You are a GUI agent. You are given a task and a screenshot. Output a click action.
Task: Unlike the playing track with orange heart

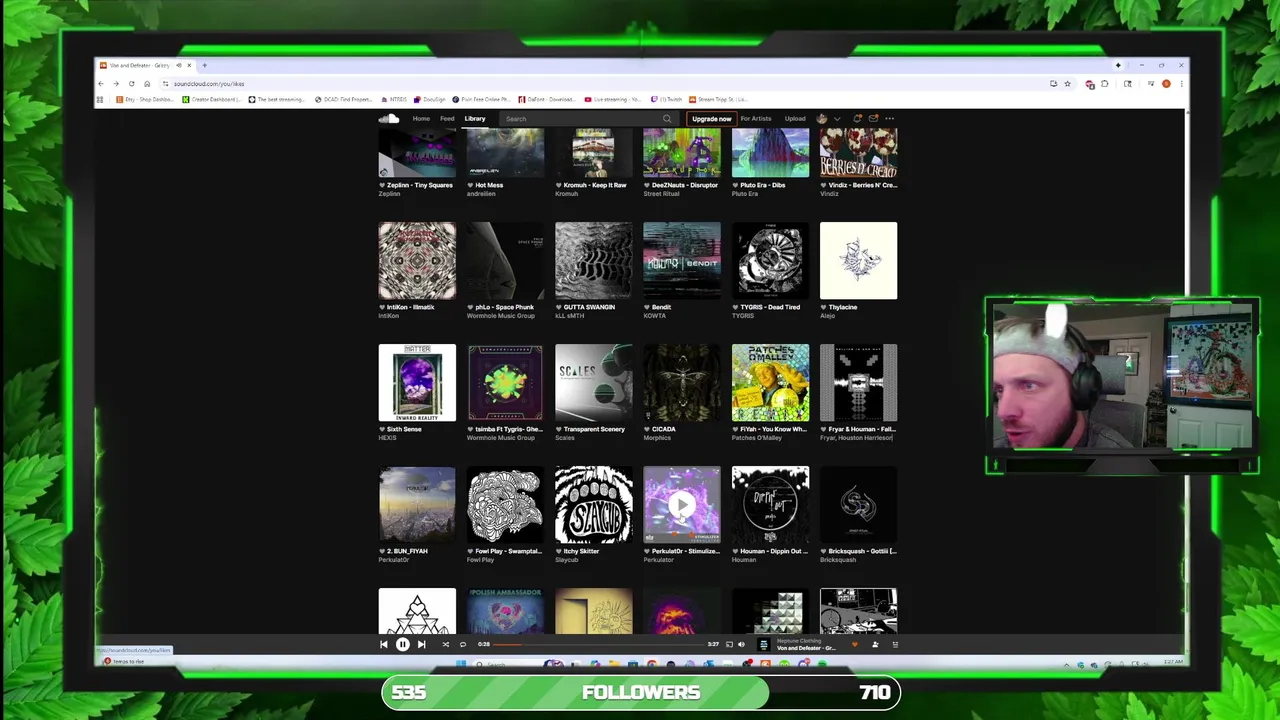(854, 644)
